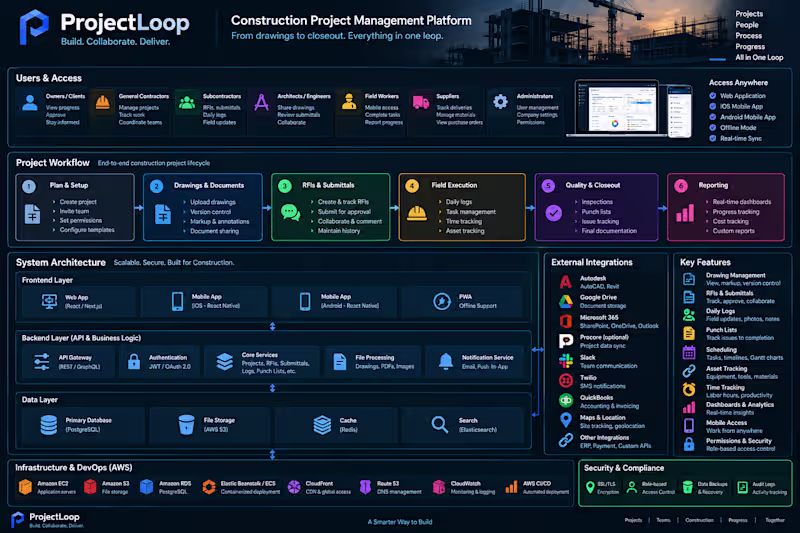Select the Amazon EC2 icon

(x=25, y=487)
